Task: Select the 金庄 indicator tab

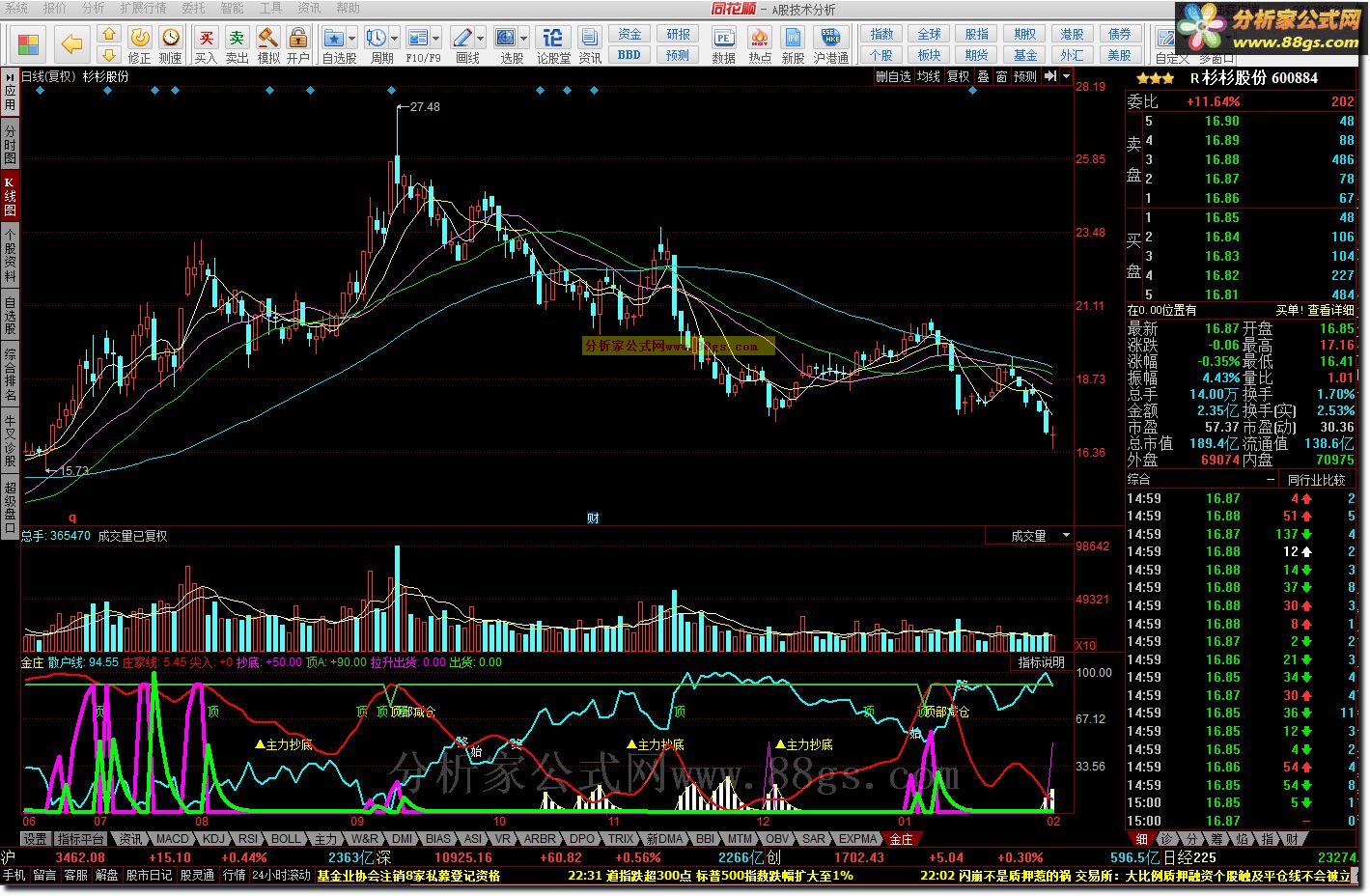Action: tap(901, 839)
